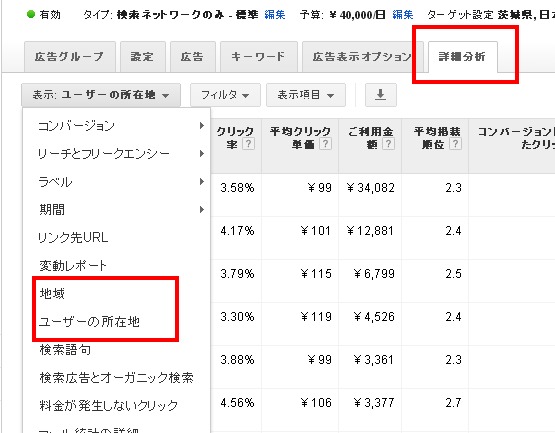Viewport: 555px width, 433px height.
Task: Open the 表示項目 dropdown
Action: (x=305, y=95)
